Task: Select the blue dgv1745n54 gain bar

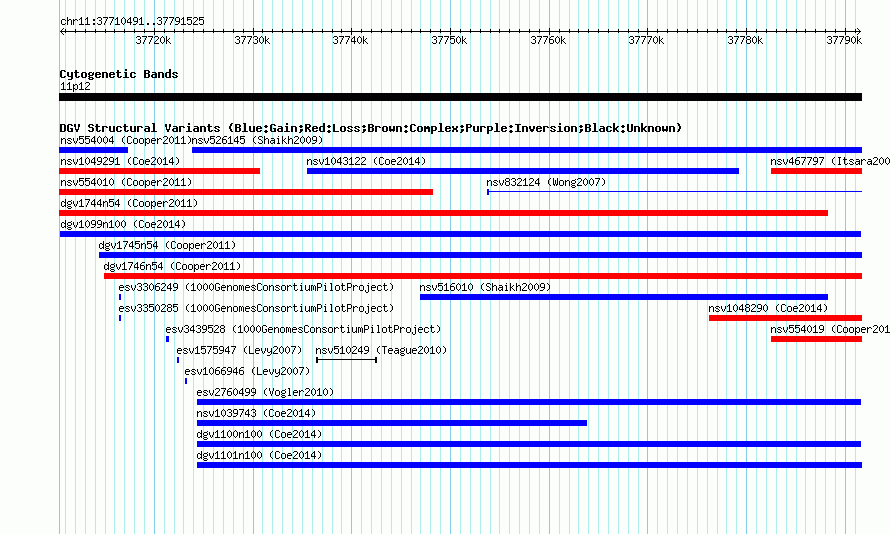Action: point(480,255)
